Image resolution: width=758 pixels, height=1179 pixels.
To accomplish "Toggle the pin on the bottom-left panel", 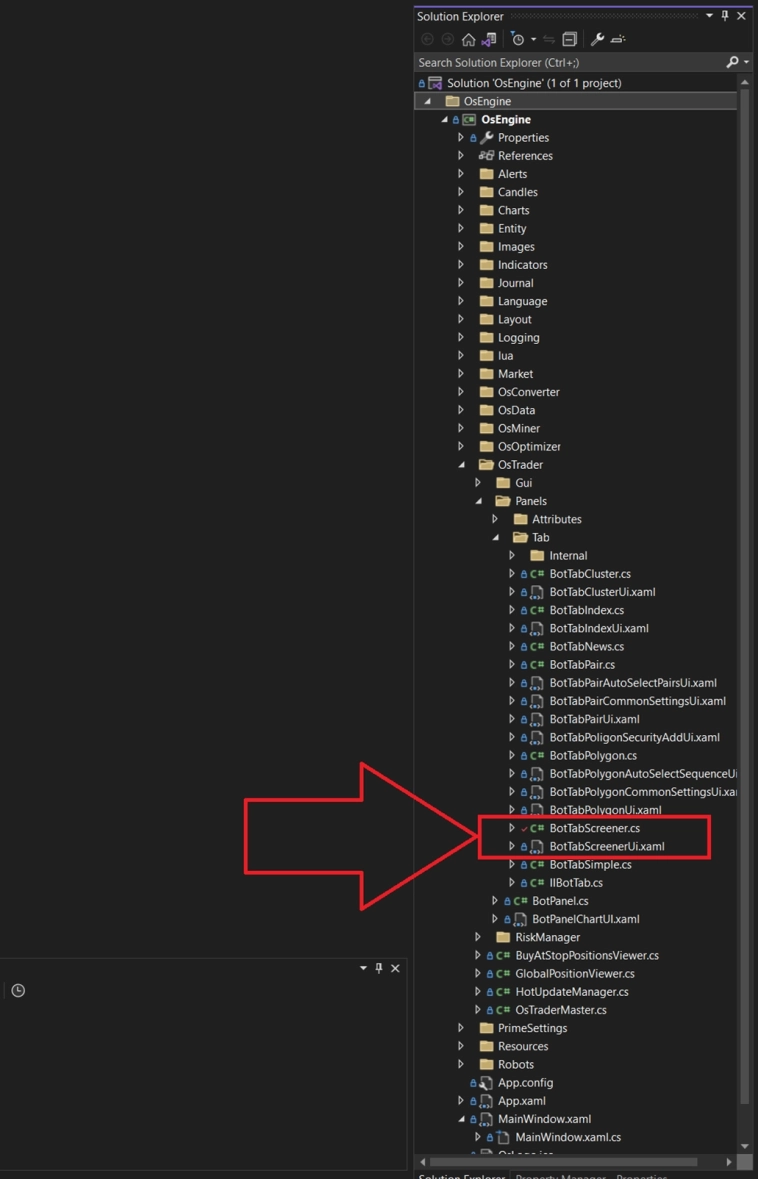I will 379,968.
